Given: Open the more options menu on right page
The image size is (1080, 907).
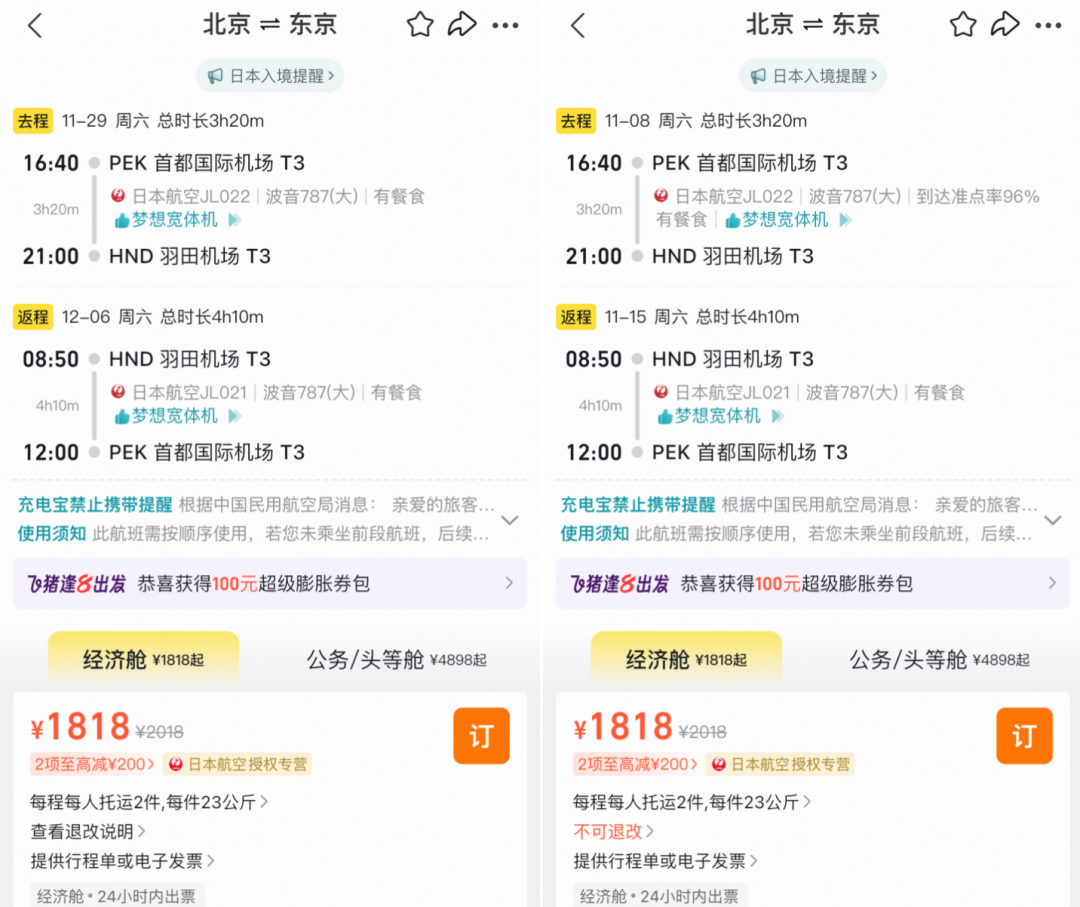Looking at the screenshot, I should pyautogui.click(x=1049, y=24).
